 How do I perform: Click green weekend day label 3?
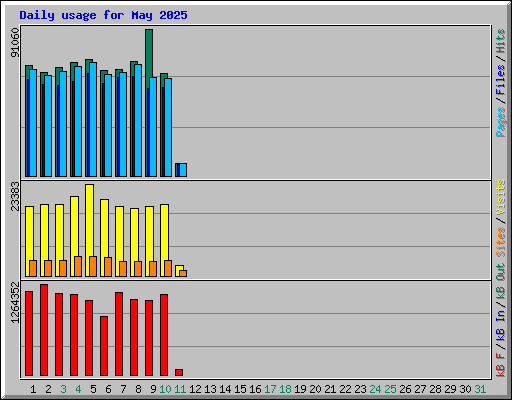pos(63,389)
